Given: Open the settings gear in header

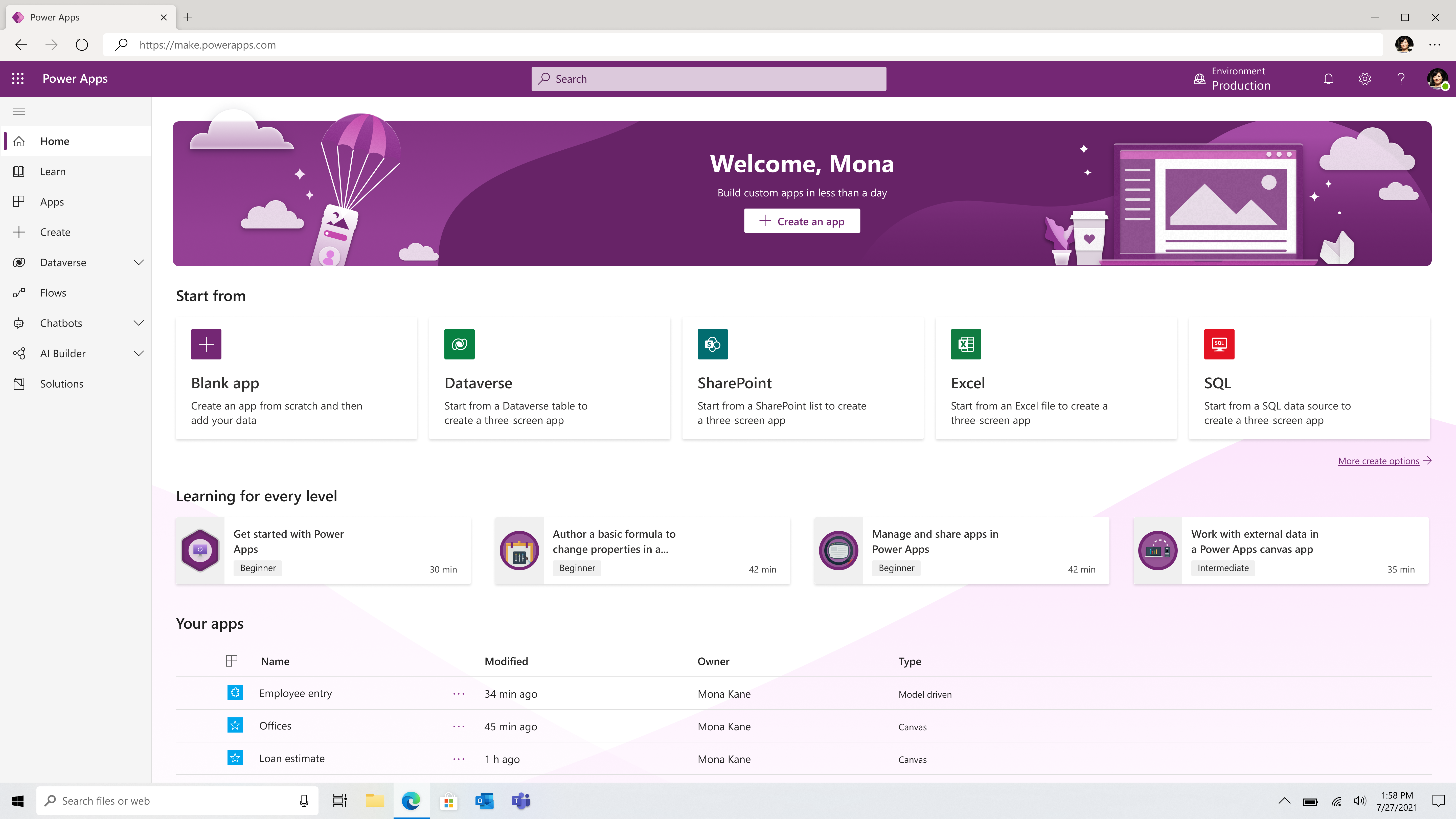Looking at the screenshot, I should coord(1364,79).
